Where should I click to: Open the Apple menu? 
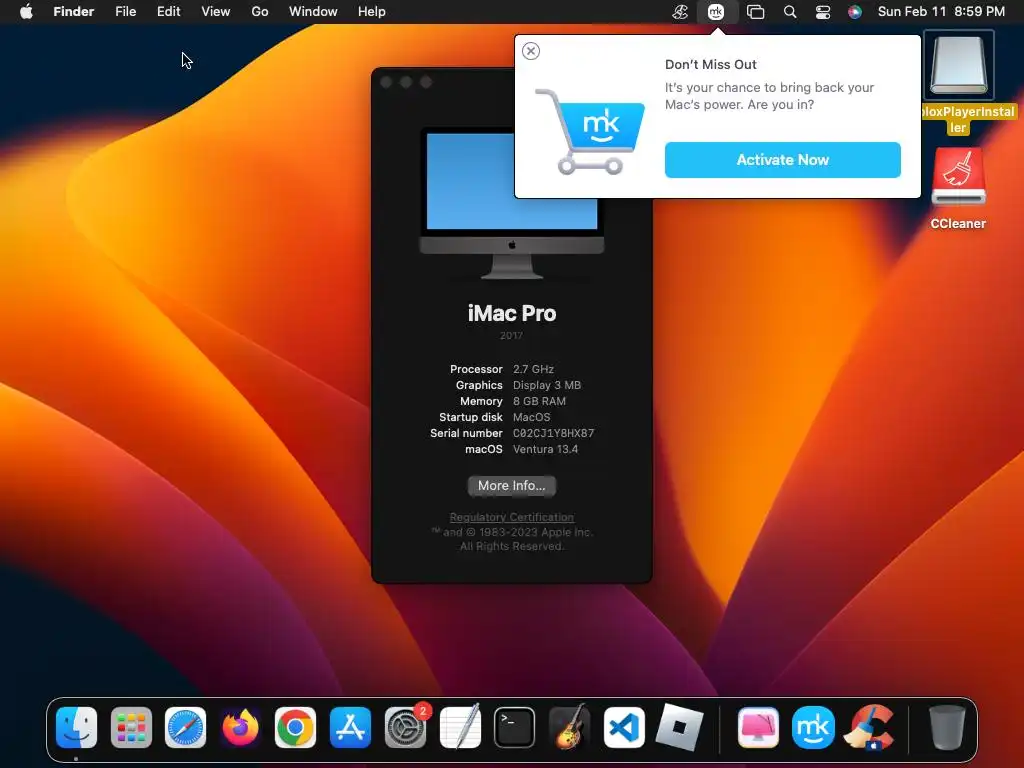click(x=26, y=12)
